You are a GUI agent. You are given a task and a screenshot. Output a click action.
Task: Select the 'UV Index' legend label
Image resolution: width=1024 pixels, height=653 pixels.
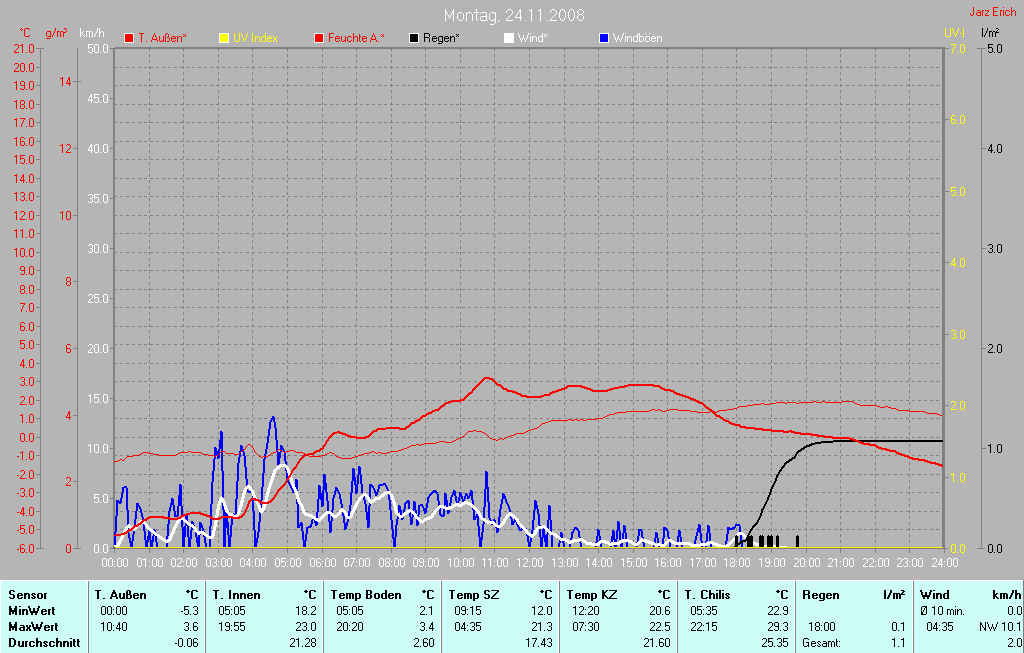(x=255, y=38)
